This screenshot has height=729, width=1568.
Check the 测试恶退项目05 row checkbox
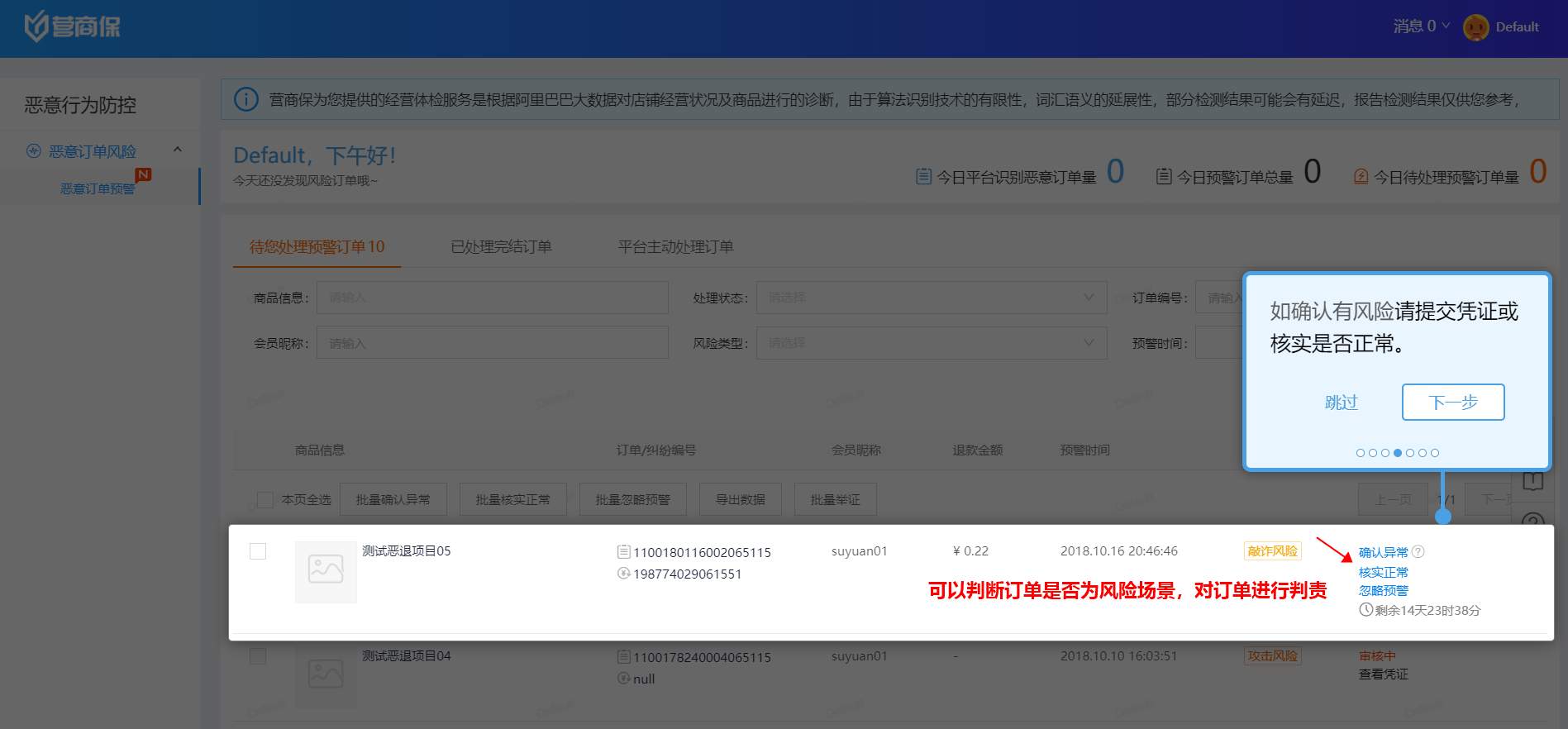click(x=258, y=551)
